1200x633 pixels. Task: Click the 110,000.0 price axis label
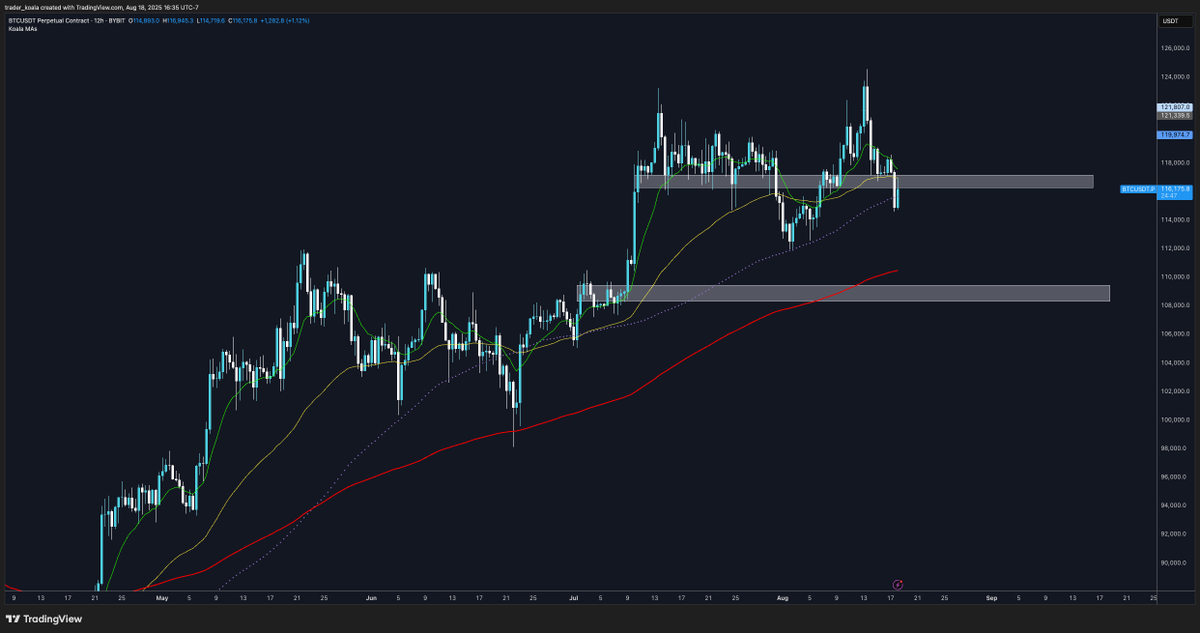click(1175, 276)
